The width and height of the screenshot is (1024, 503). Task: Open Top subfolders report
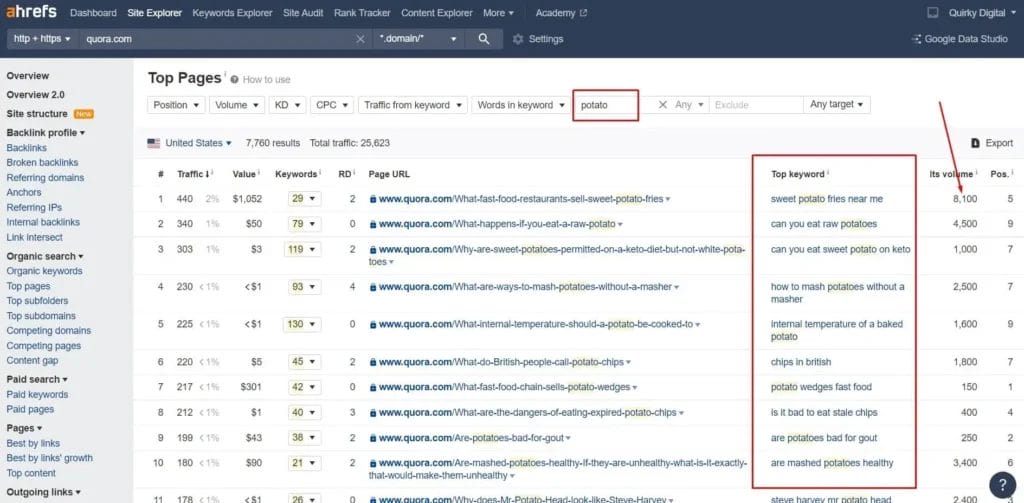[37, 301]
